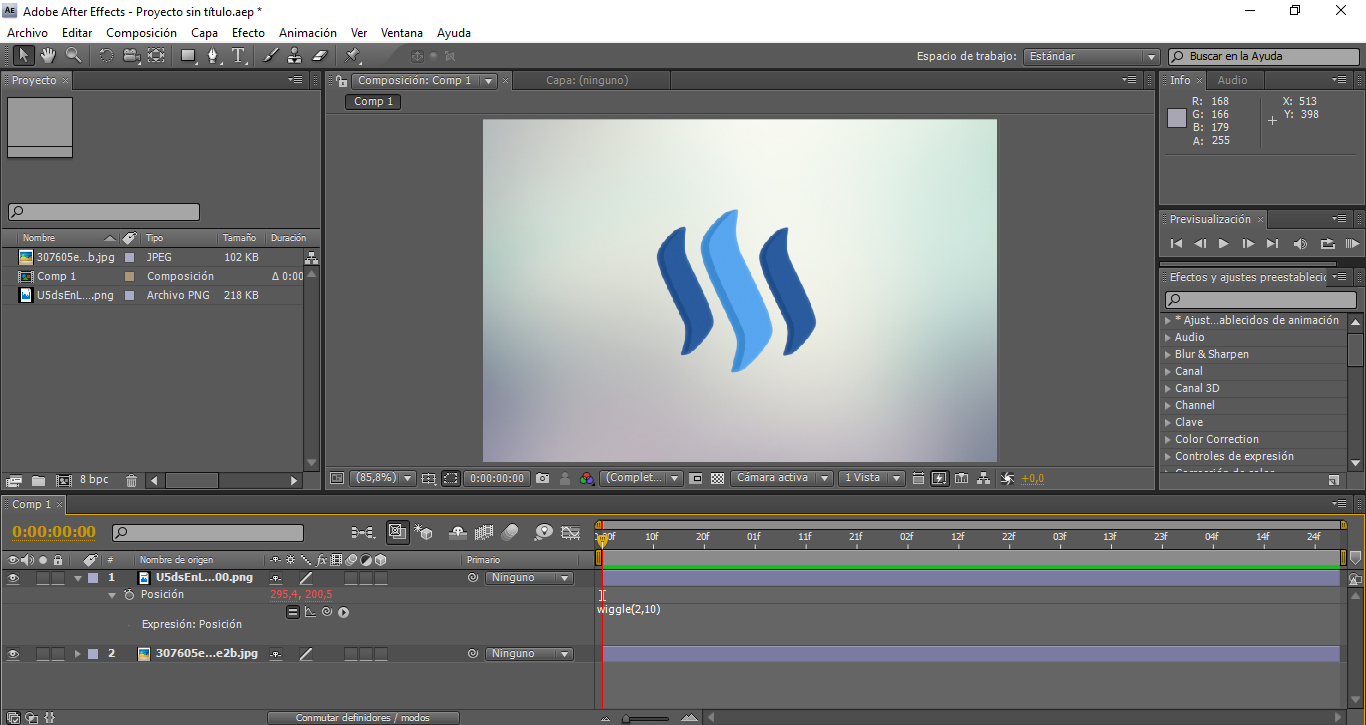Play the preview with play button
This screenshot has height=725, width=1366.
click(1223, 243)
